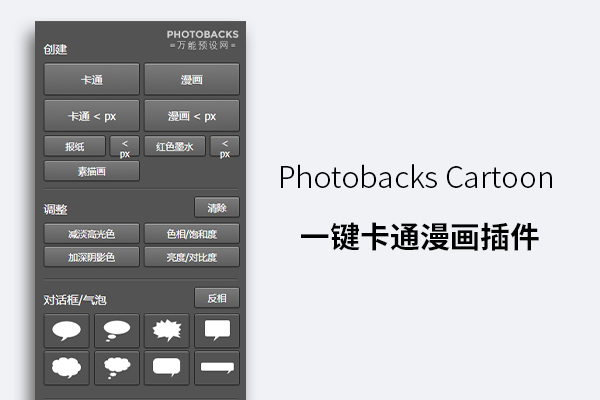Viewport: 600px width, 400px height.
Task: Click the 反相 button
Action: tap(217, 298)
